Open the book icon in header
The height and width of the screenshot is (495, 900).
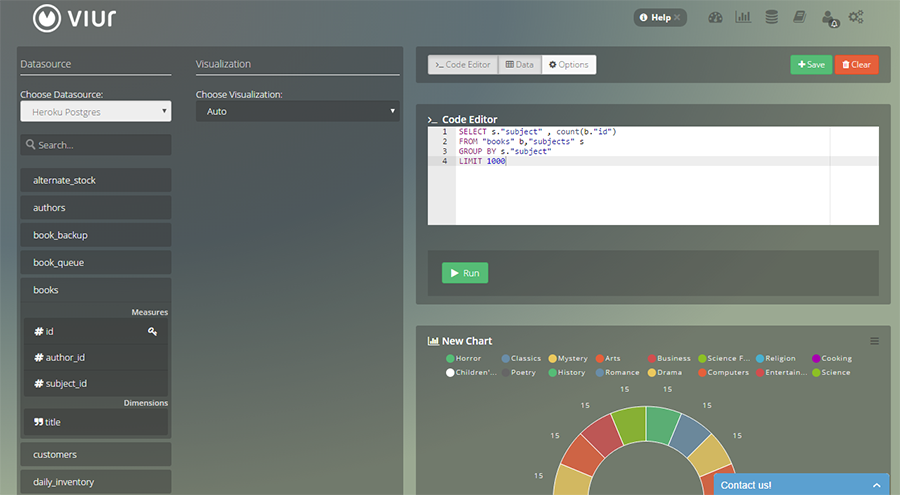tap(800, 17)
